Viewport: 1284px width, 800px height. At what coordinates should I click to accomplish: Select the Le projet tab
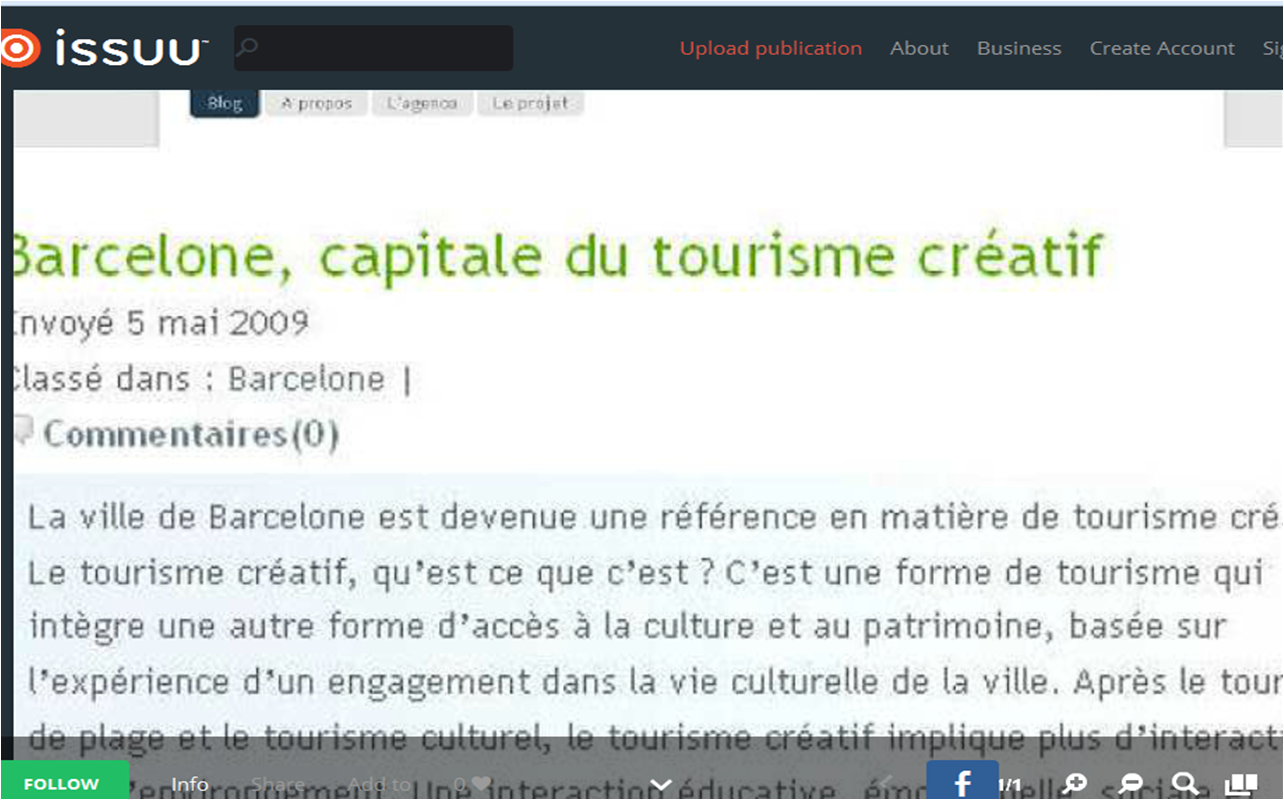(530, 103)
